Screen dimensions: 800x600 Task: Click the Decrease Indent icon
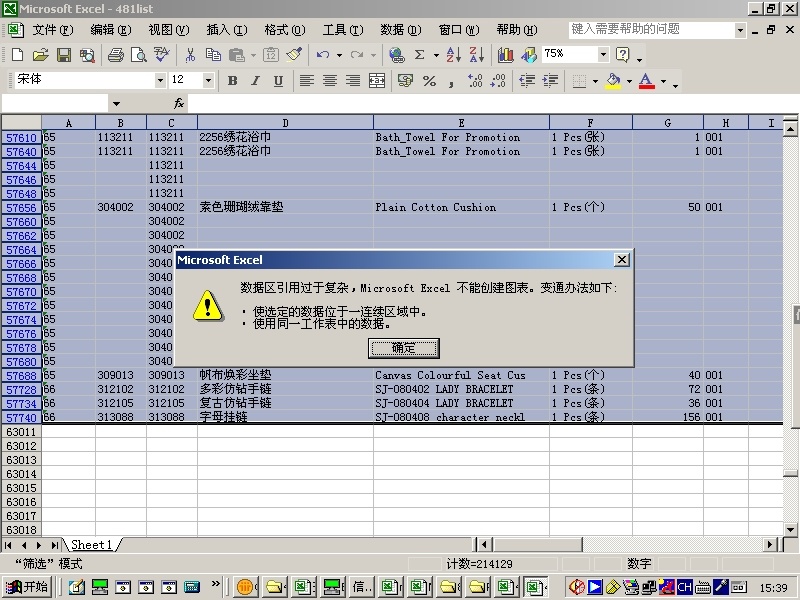527,81
